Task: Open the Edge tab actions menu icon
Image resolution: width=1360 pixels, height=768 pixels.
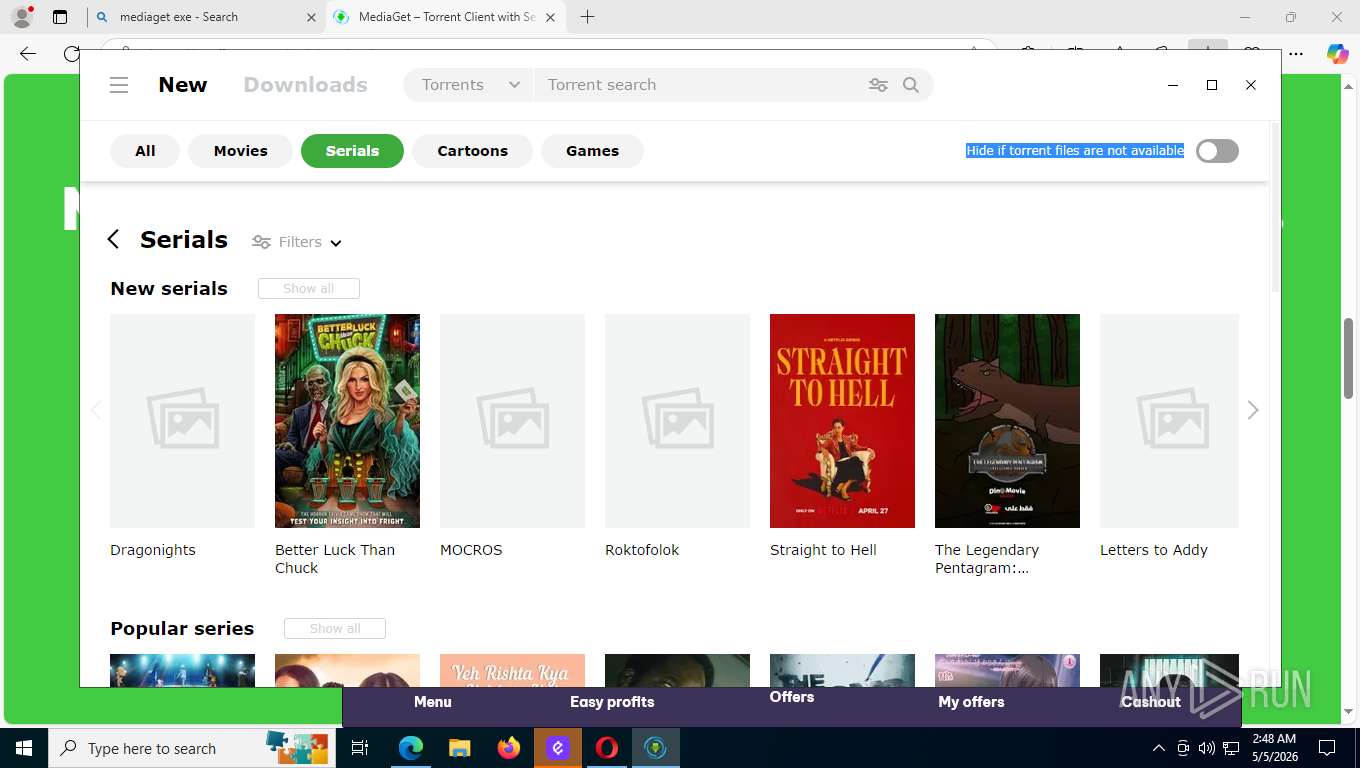Action: click(60, 17)
